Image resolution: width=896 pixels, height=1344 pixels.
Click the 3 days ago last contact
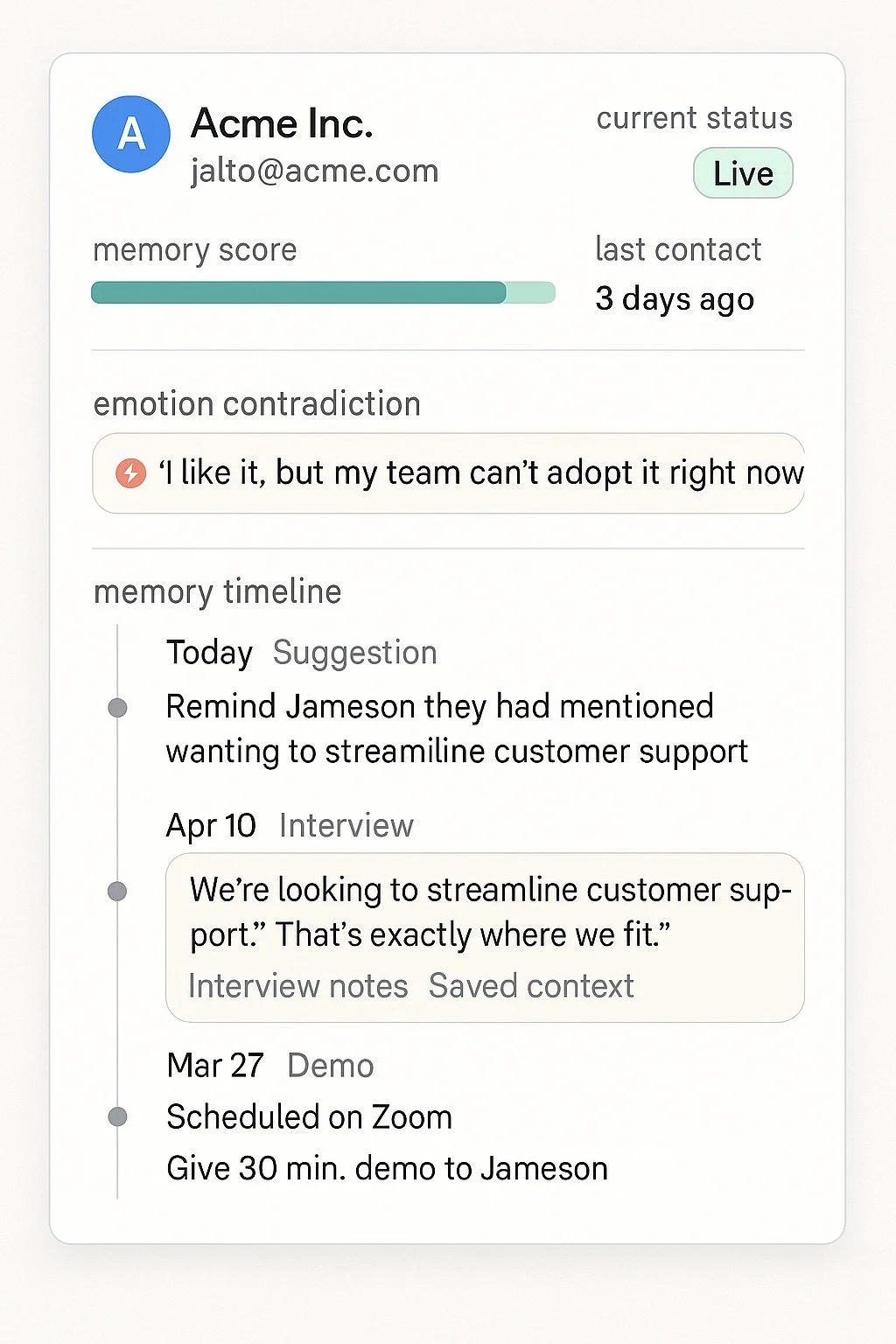[x=675, y=299]
